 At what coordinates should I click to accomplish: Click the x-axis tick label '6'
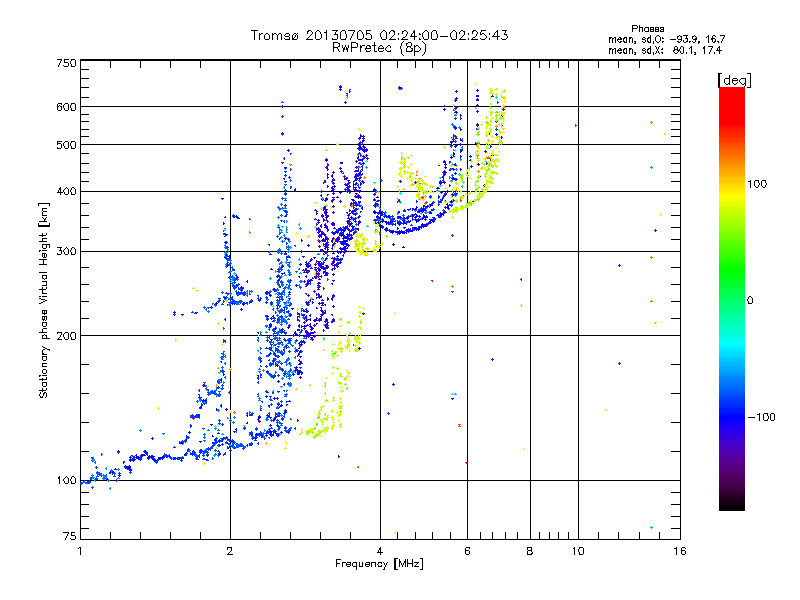point(467,551)
